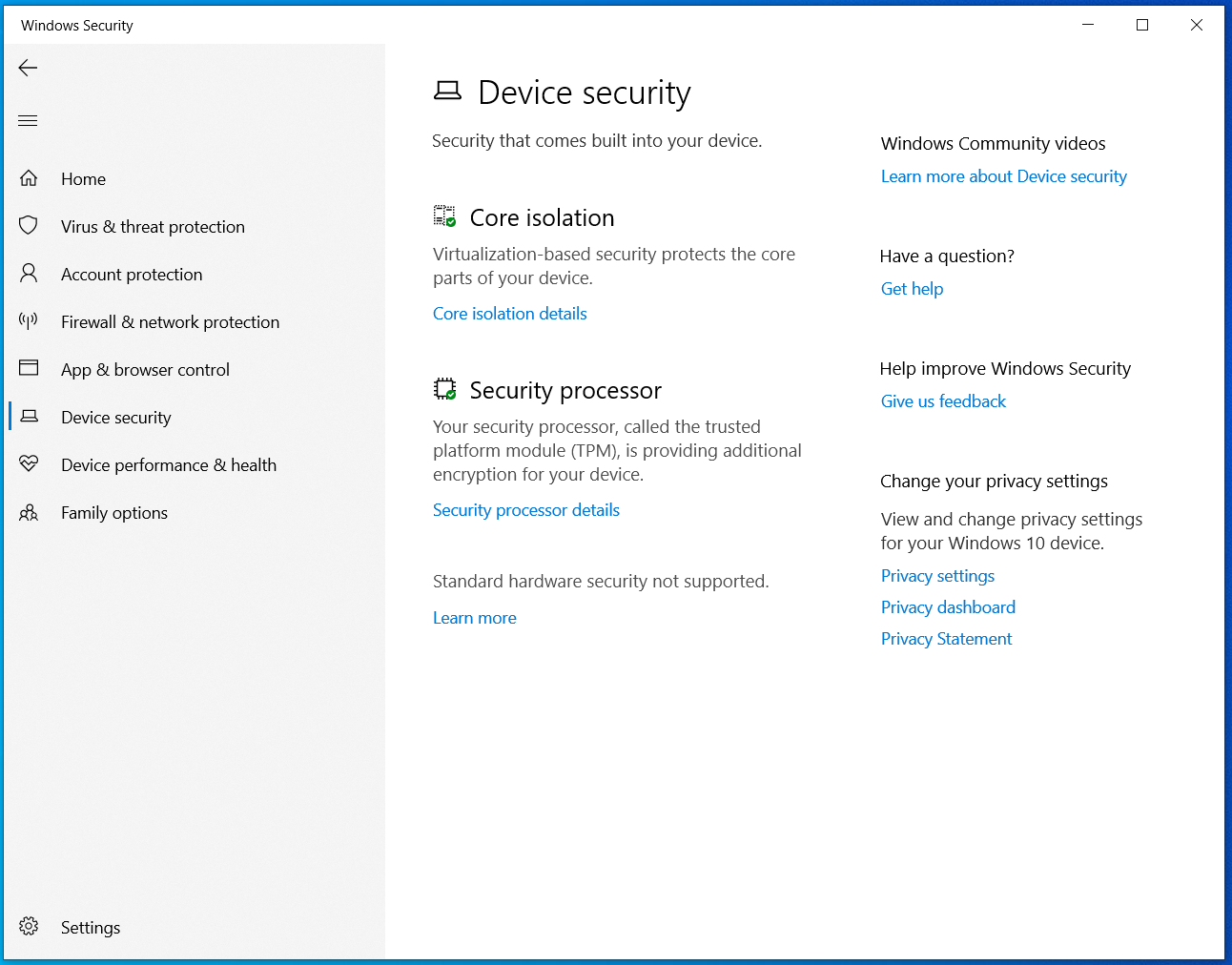Click the Core isolation chip icon
The image size is (1232, 965).
[x=444, y=216]
